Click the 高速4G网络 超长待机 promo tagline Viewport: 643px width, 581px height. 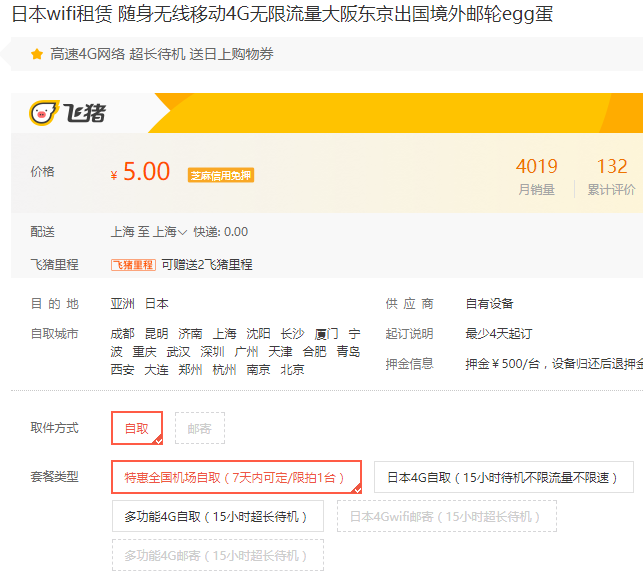click(x=162, y=54)
